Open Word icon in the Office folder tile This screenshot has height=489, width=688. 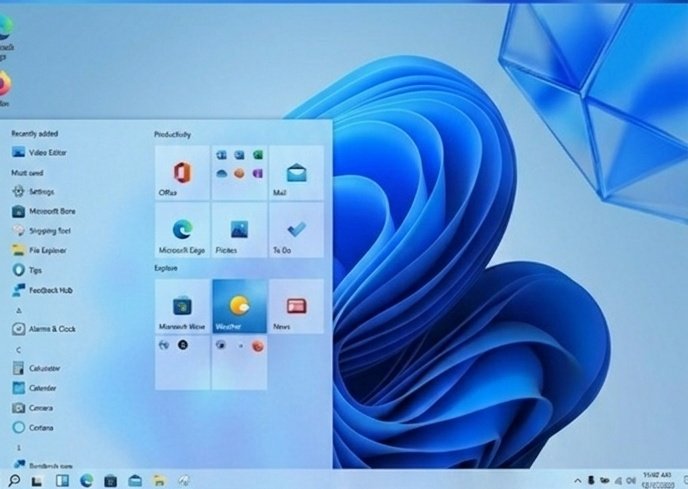tap(222, 155)
